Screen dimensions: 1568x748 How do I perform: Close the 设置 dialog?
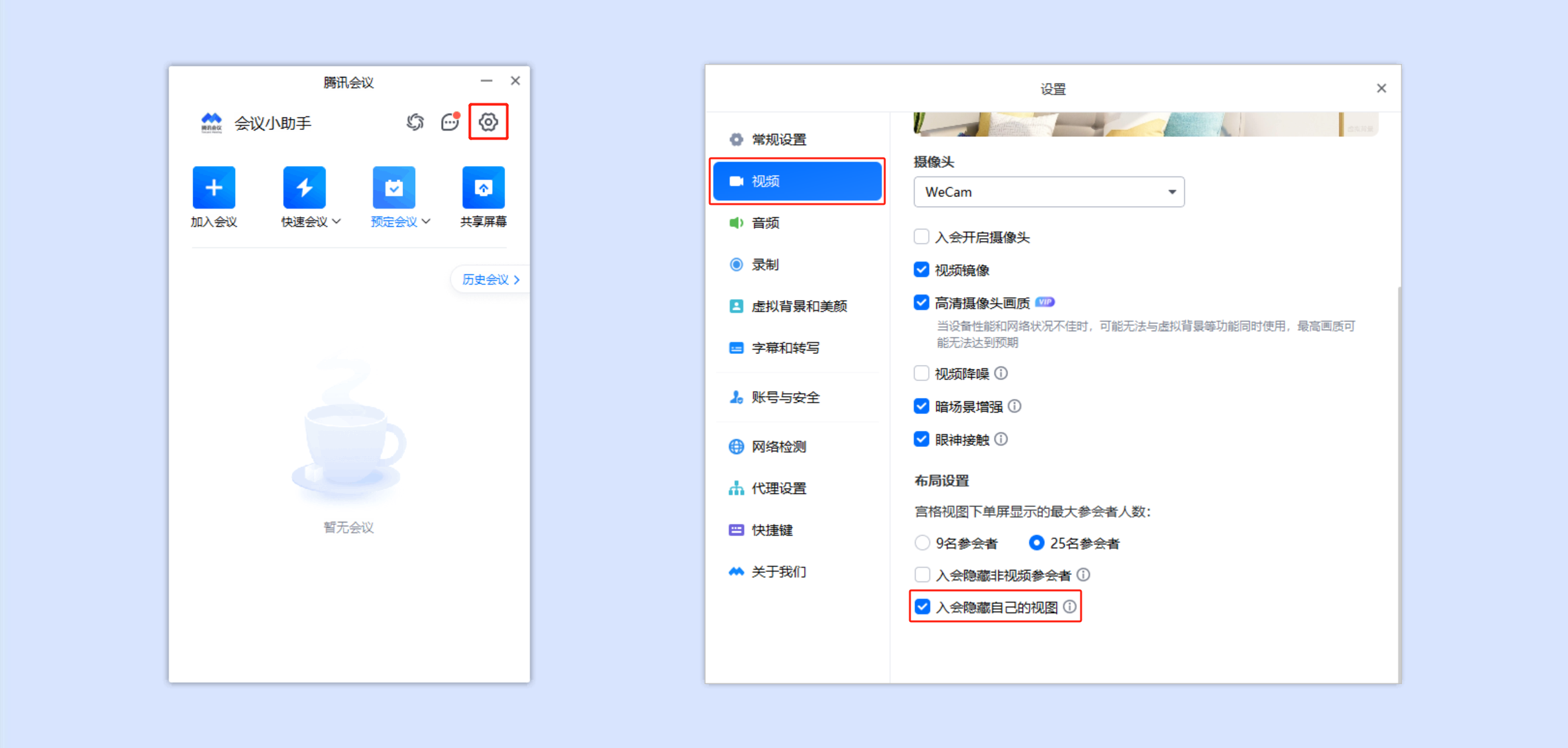(1381, 88)
